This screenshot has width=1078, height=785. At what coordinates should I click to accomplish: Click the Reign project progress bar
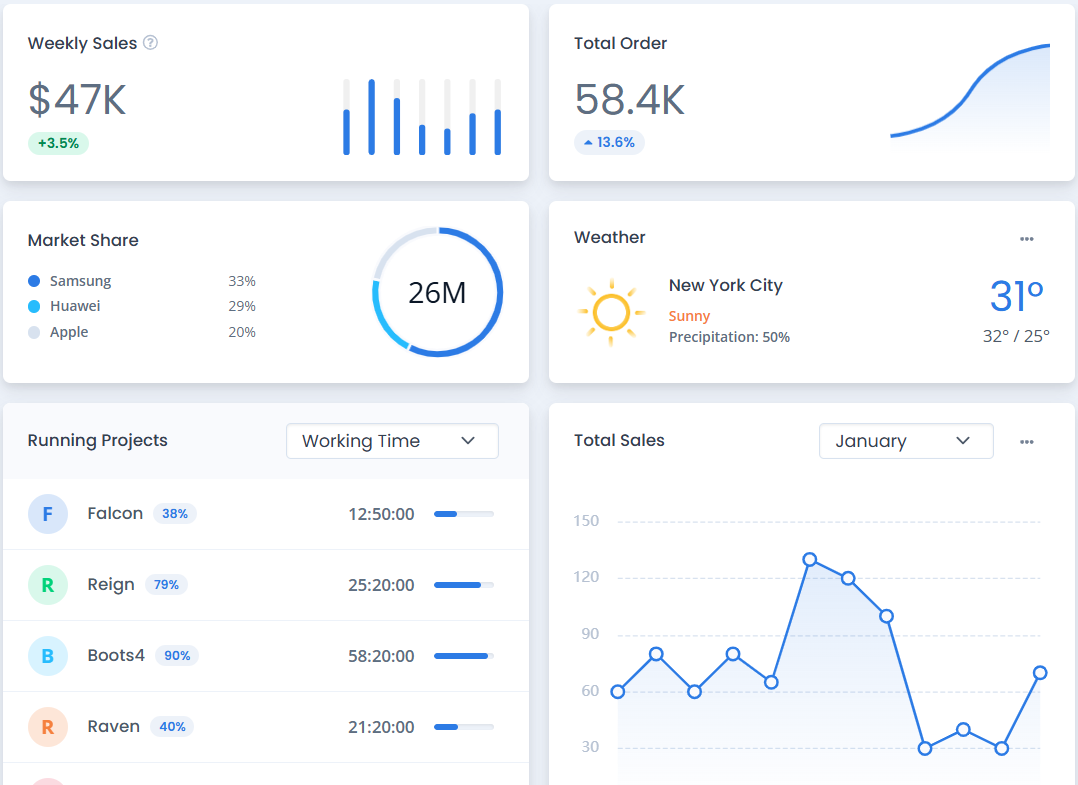463,585
